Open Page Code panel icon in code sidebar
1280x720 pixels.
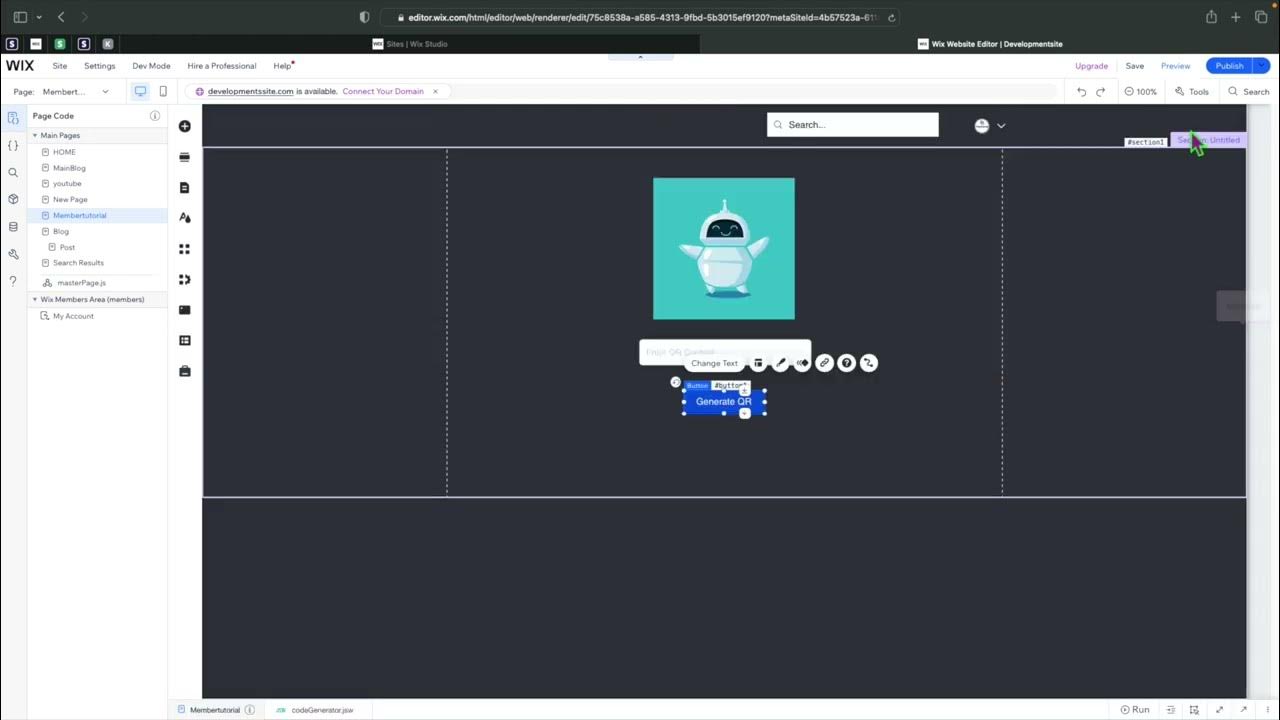(13, 118)
